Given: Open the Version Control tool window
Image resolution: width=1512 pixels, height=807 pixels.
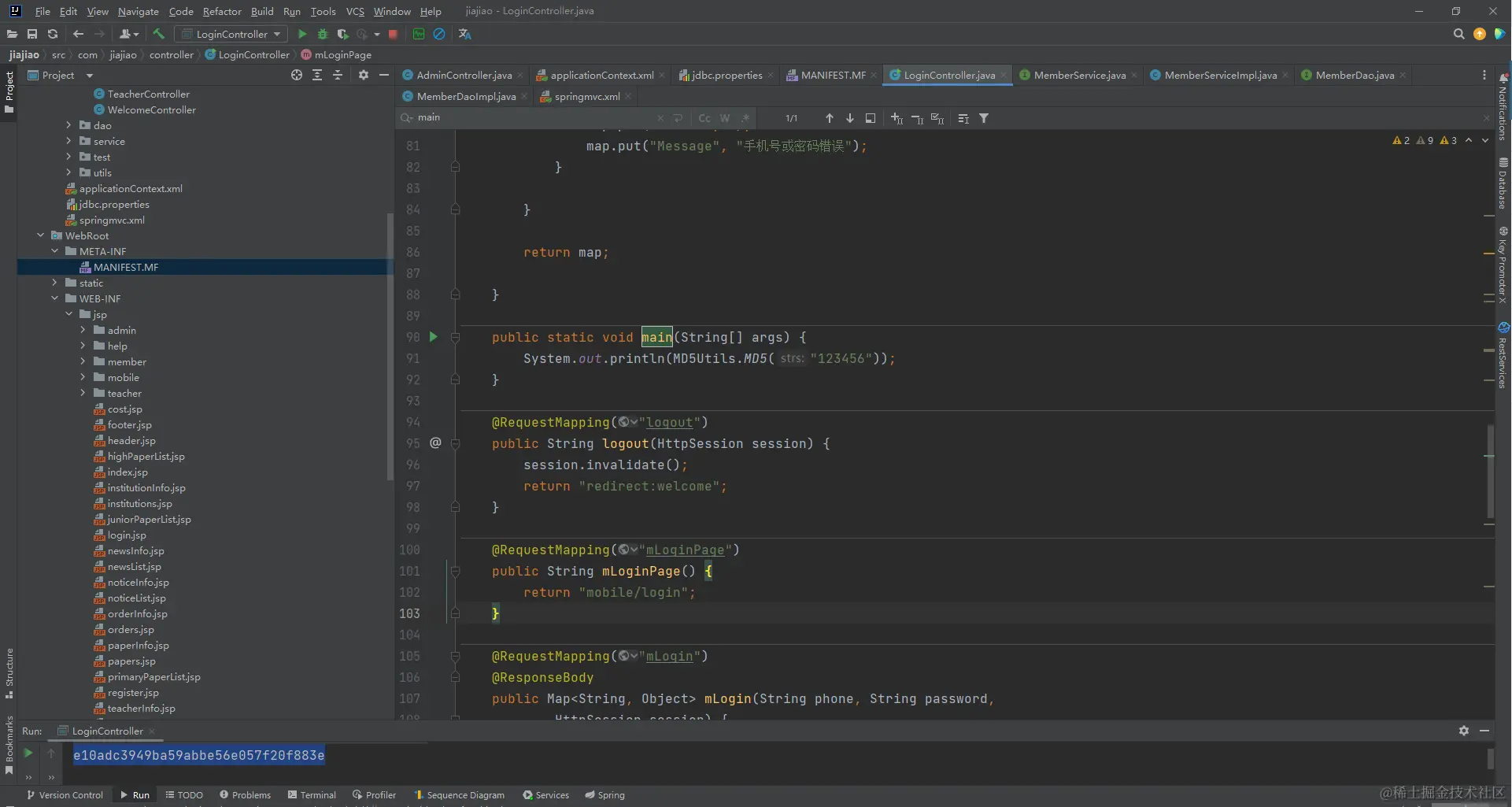Looking at the screenshot, I should pos(65,795).
